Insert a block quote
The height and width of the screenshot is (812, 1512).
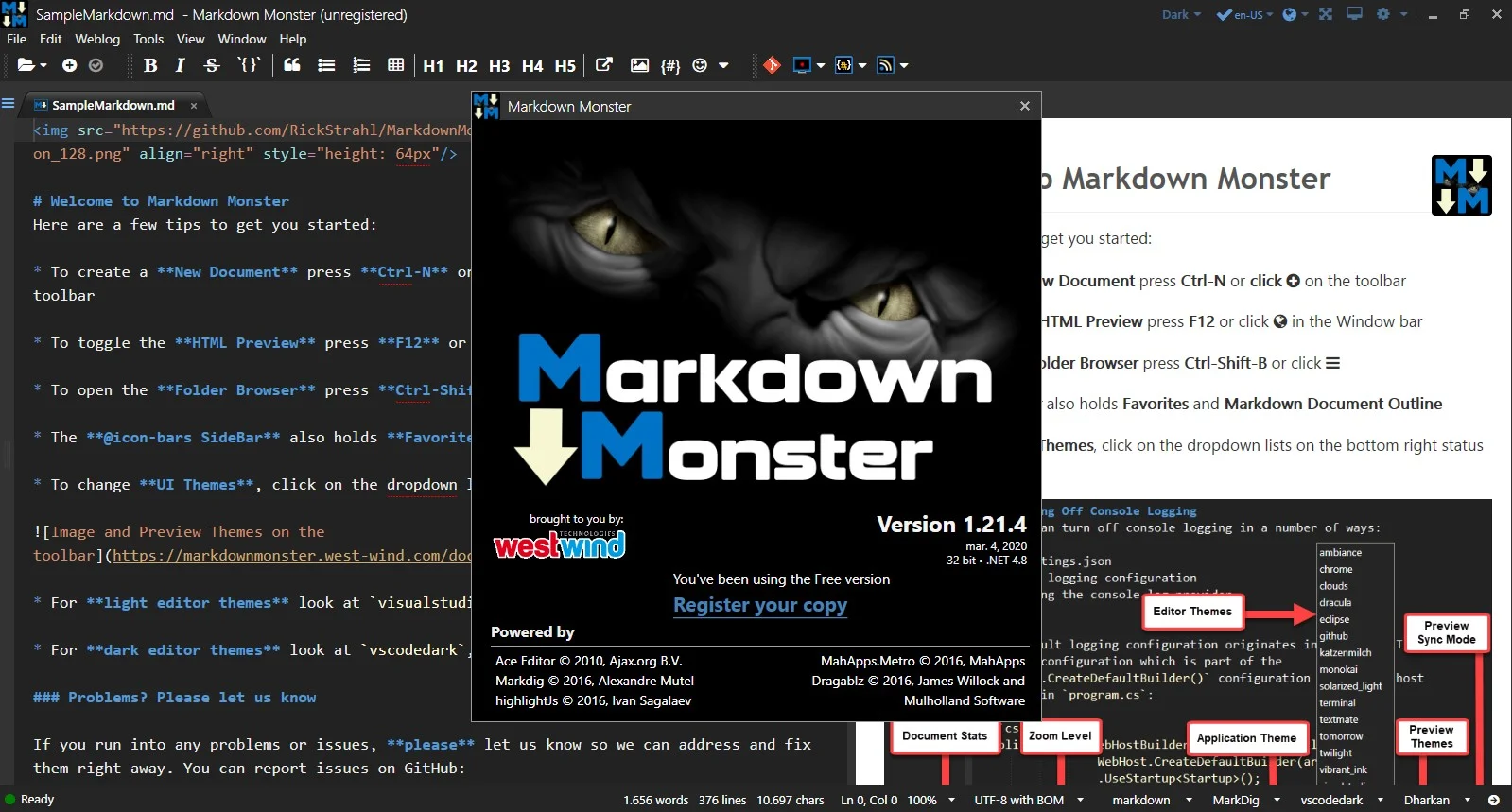click(292, 65)
